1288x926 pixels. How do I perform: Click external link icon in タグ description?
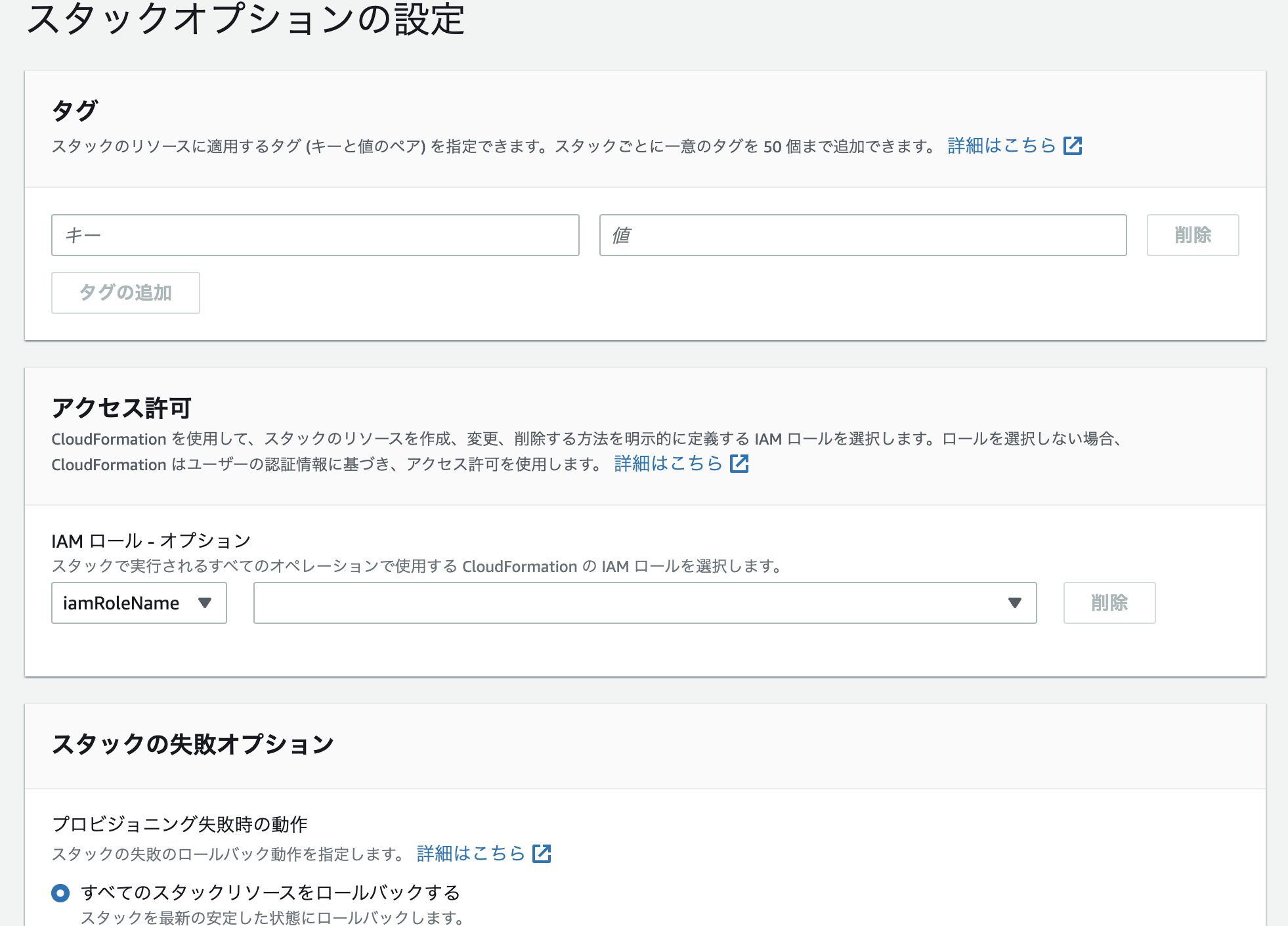(x=1073, y=145)
